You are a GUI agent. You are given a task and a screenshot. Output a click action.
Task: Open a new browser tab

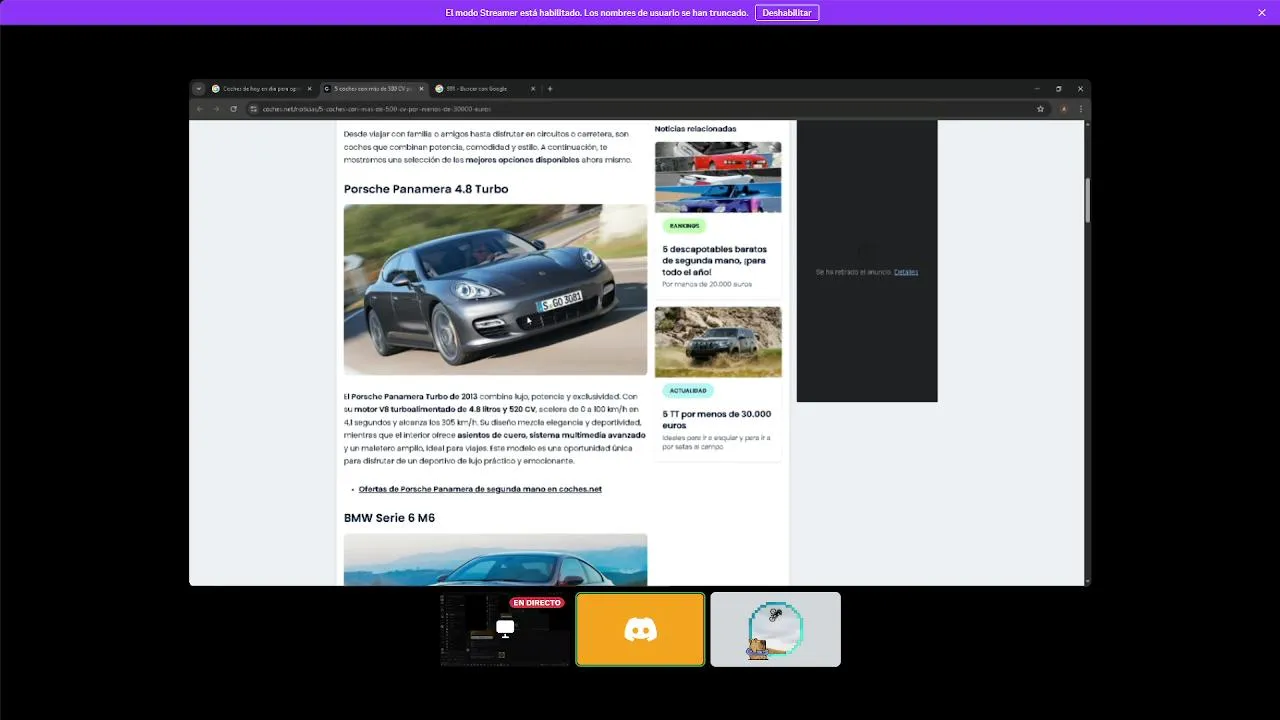550,89
